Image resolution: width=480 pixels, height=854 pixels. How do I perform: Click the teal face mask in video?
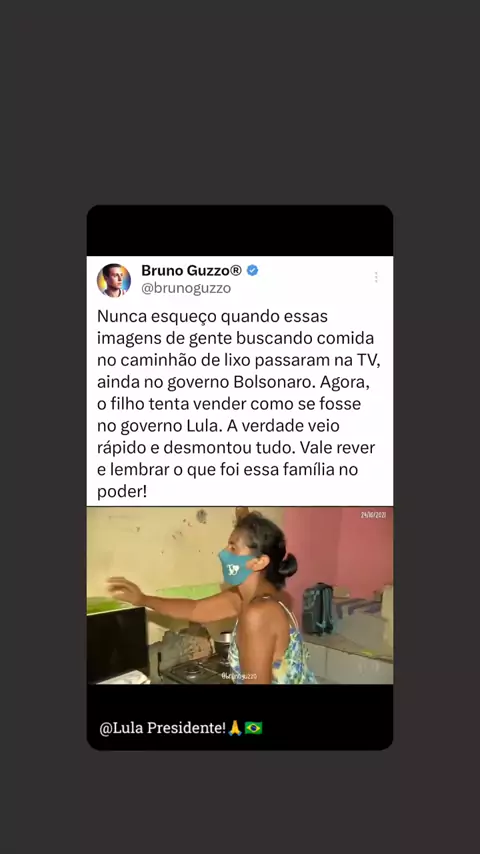[236, 567]
